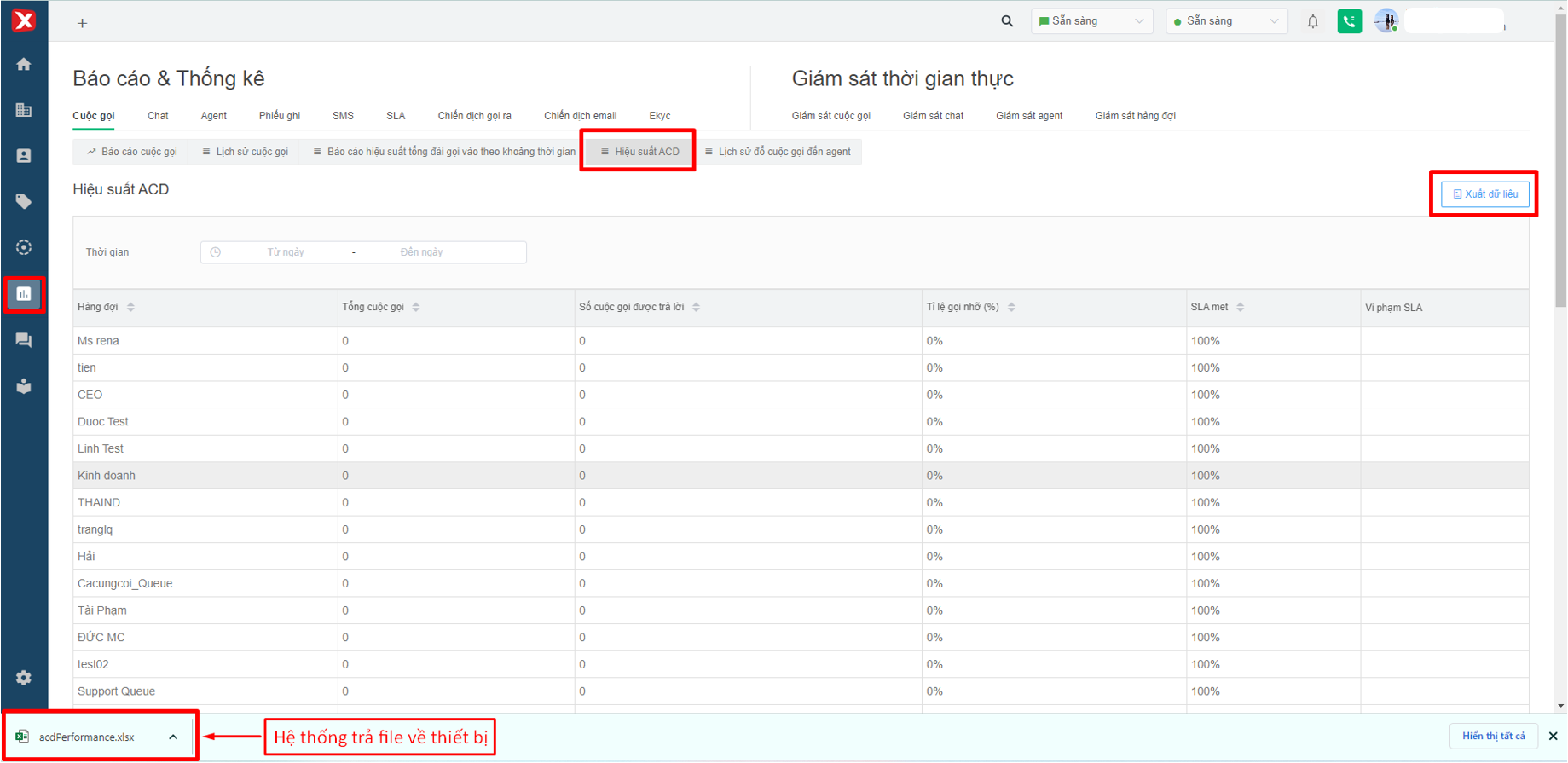Viewport: 1568px width, 763px height.
Task: Expand the second Sẵn sàng status dropdown
Action: 1225,21
